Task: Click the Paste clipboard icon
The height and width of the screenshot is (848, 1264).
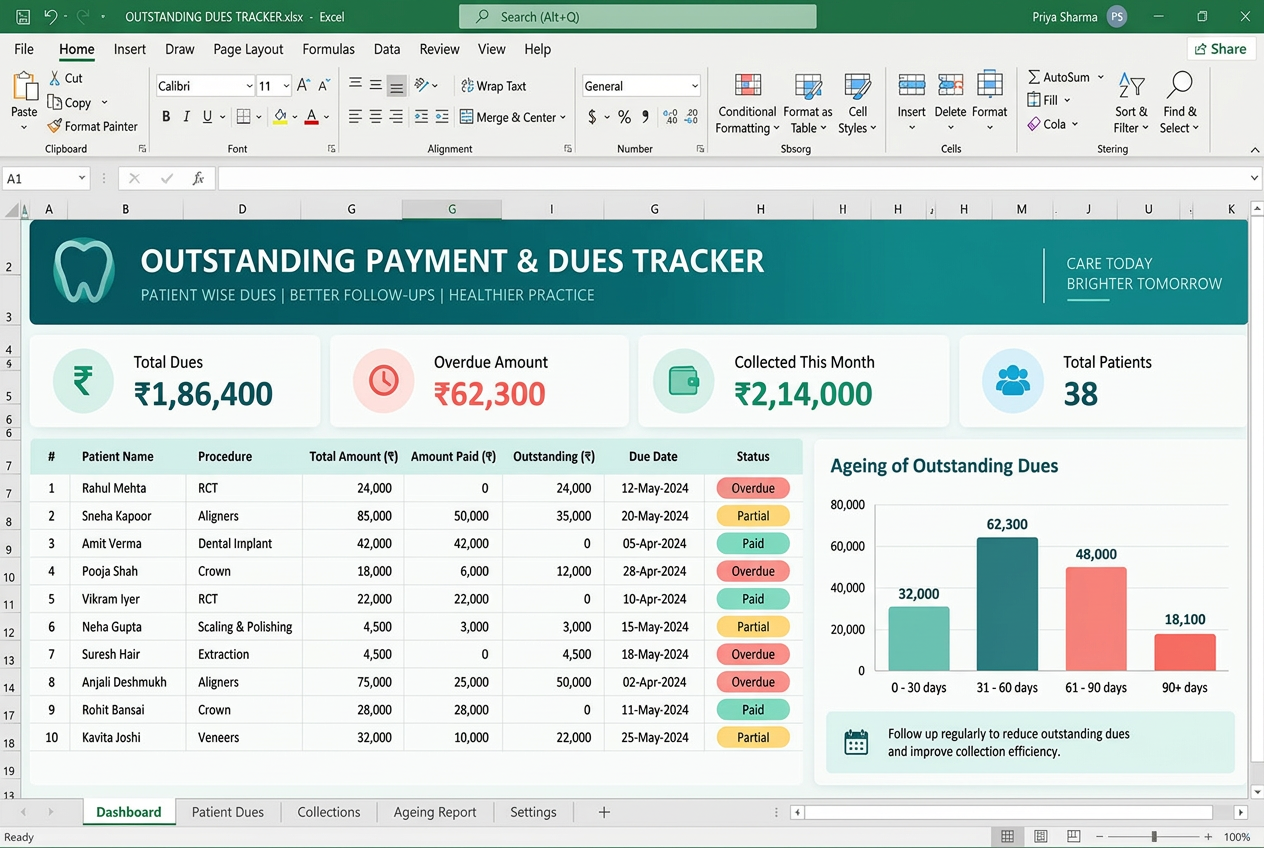Action: pyautogui.click(x=24, y=88)
